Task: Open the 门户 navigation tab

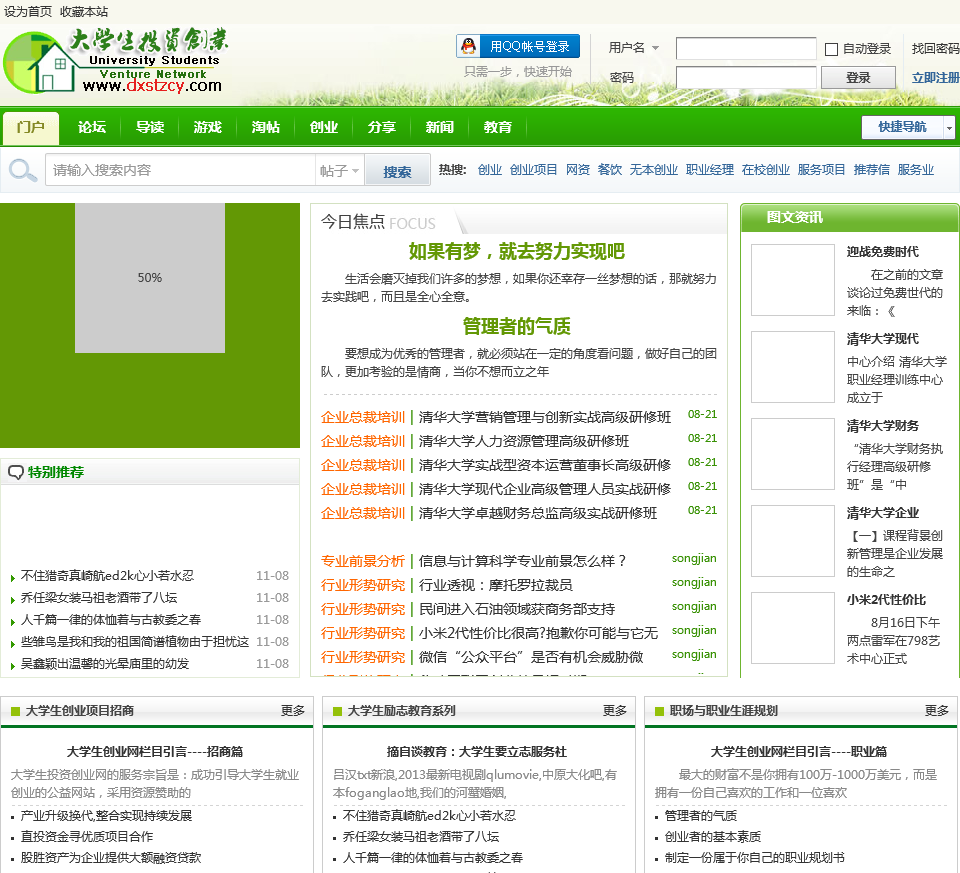Action: pos(31,127)
